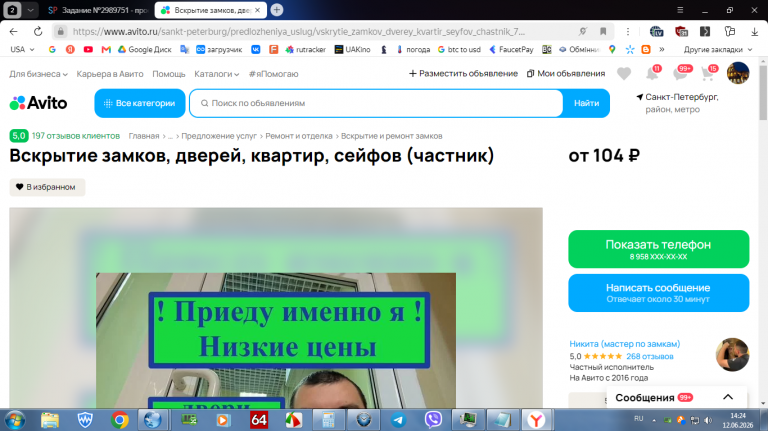Open the main listing photo
Screen dimensions: 768x431
(x=276, y=308)
